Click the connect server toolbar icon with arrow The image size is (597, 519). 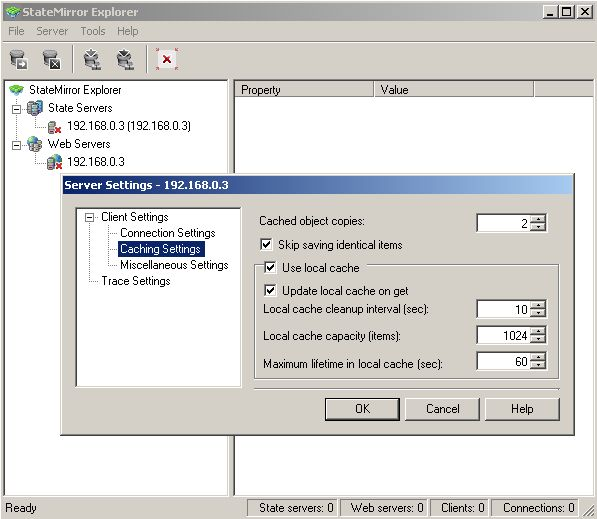(18, 59)
